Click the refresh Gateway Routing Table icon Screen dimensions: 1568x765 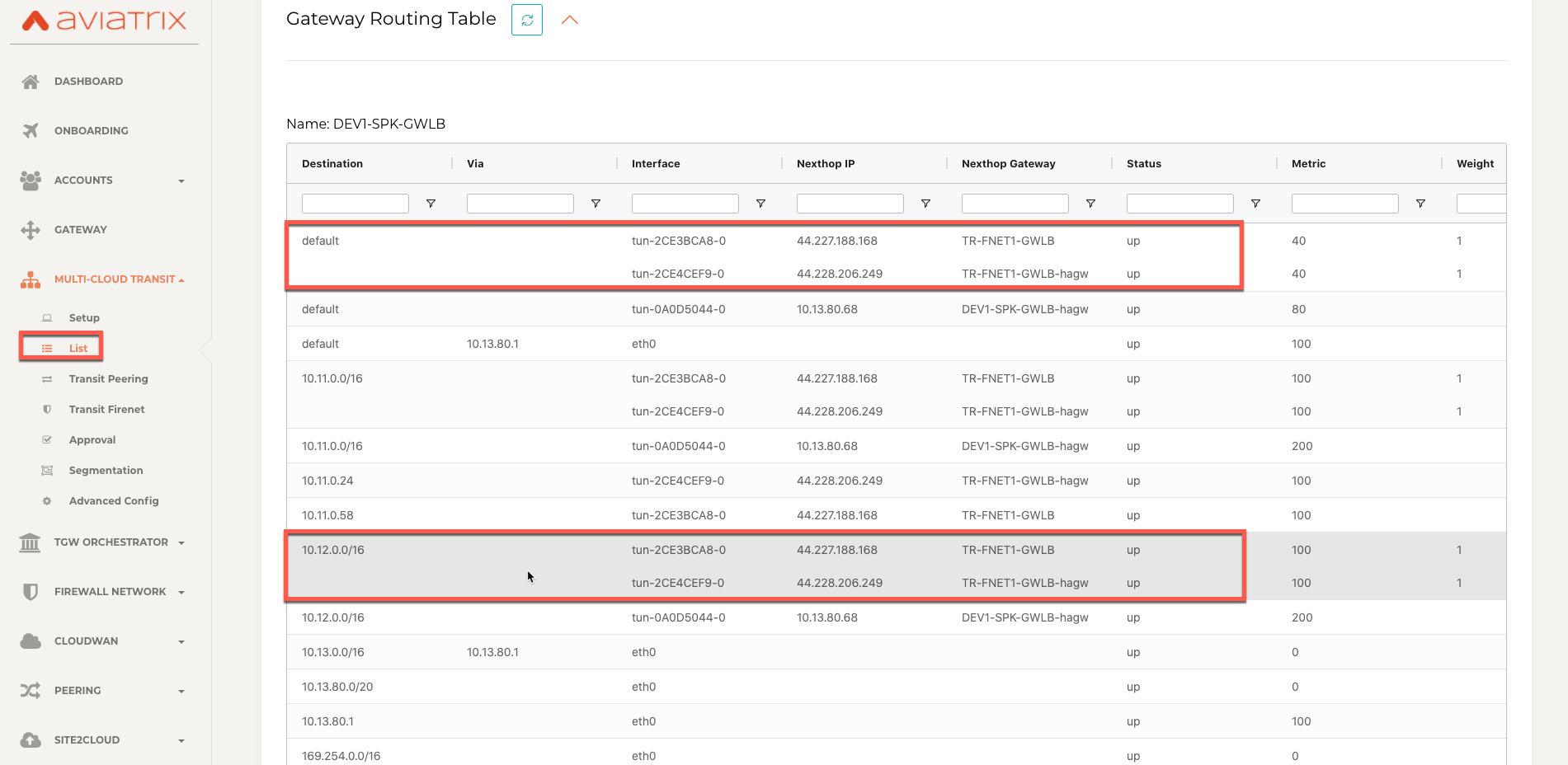click(x=526, y=20)
